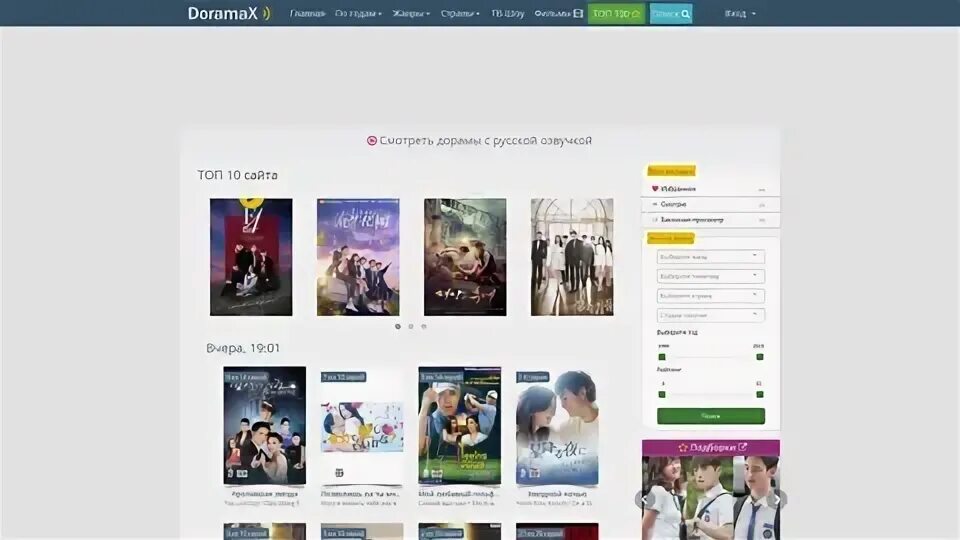
Task: Open the cartoon-style poster under Вчера, 19:01
Action: (362, 426)
